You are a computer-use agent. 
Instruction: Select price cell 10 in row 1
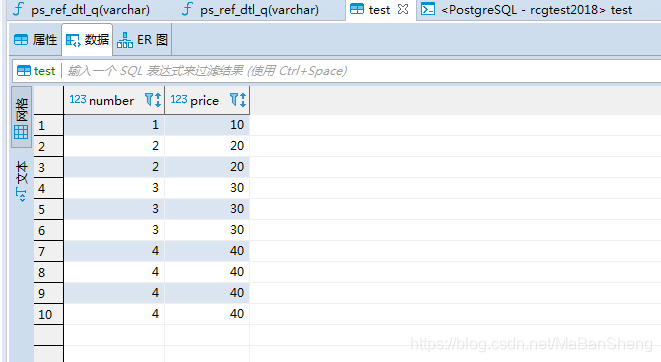[x=207, y=125]
